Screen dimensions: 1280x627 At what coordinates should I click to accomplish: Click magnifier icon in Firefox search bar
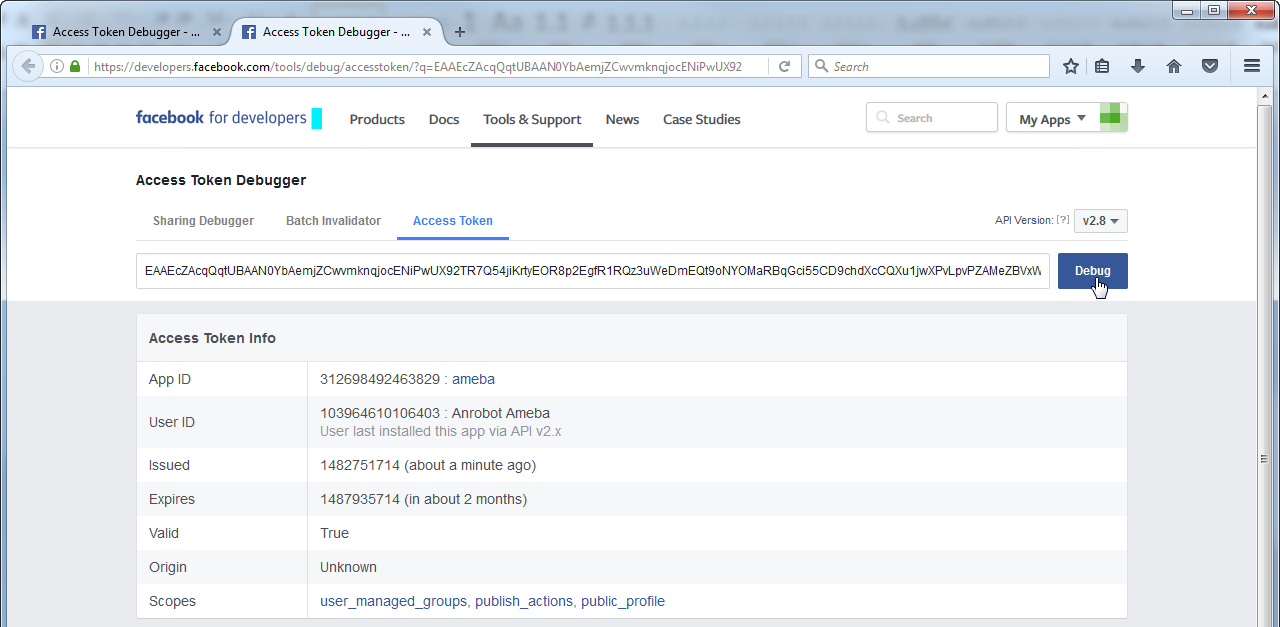click(822, 66)
